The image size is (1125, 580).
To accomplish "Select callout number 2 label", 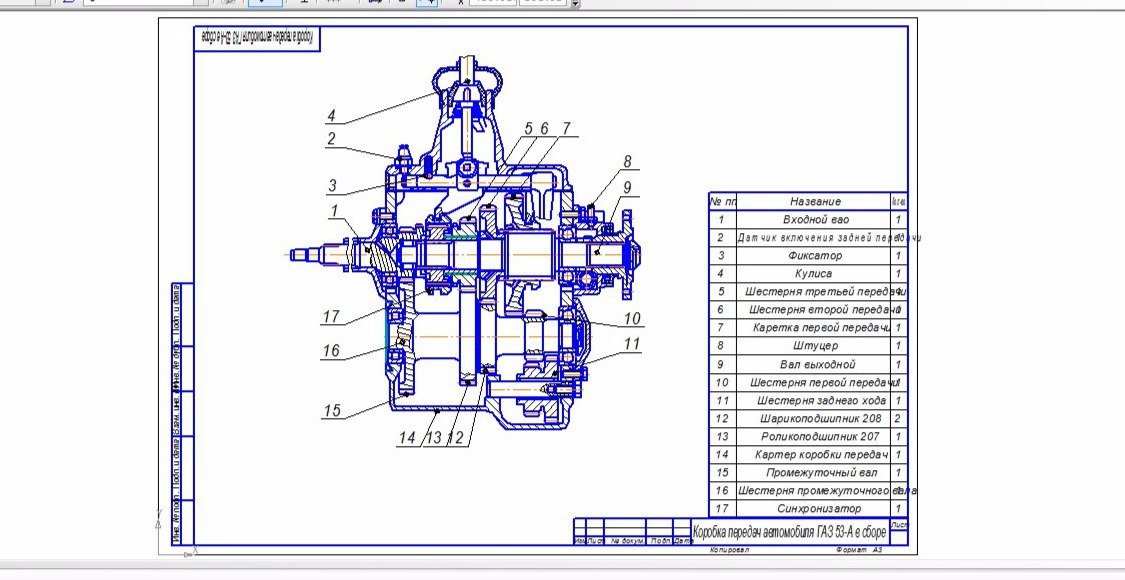I will click(x=331, y=140).
